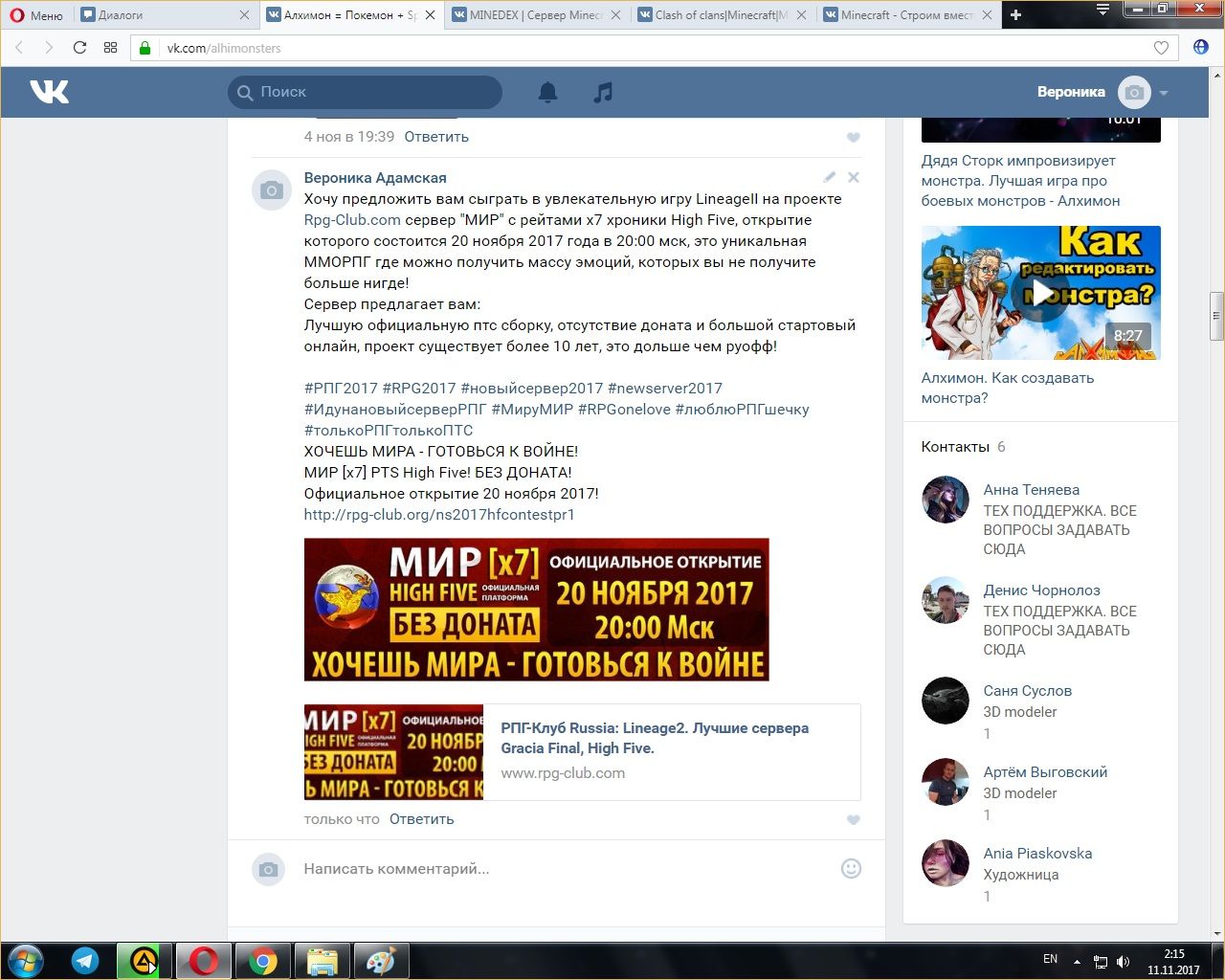Viewport: 1225px width, 980px height.
Task: Open Дядя Сторк импровизирует video title
Action: 1020,181
